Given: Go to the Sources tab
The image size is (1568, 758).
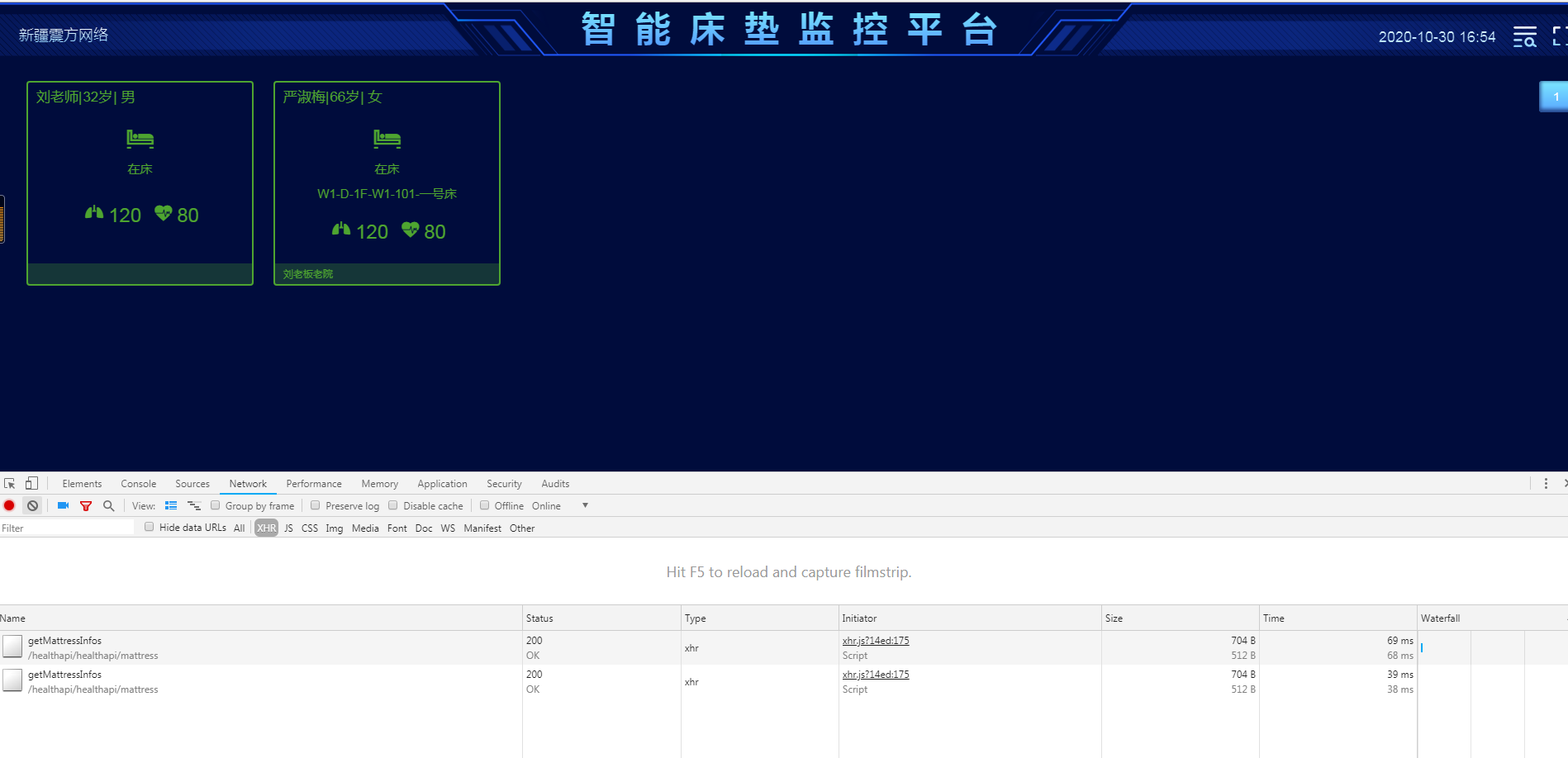Looking at the screenshot, I should click(192, 484).
